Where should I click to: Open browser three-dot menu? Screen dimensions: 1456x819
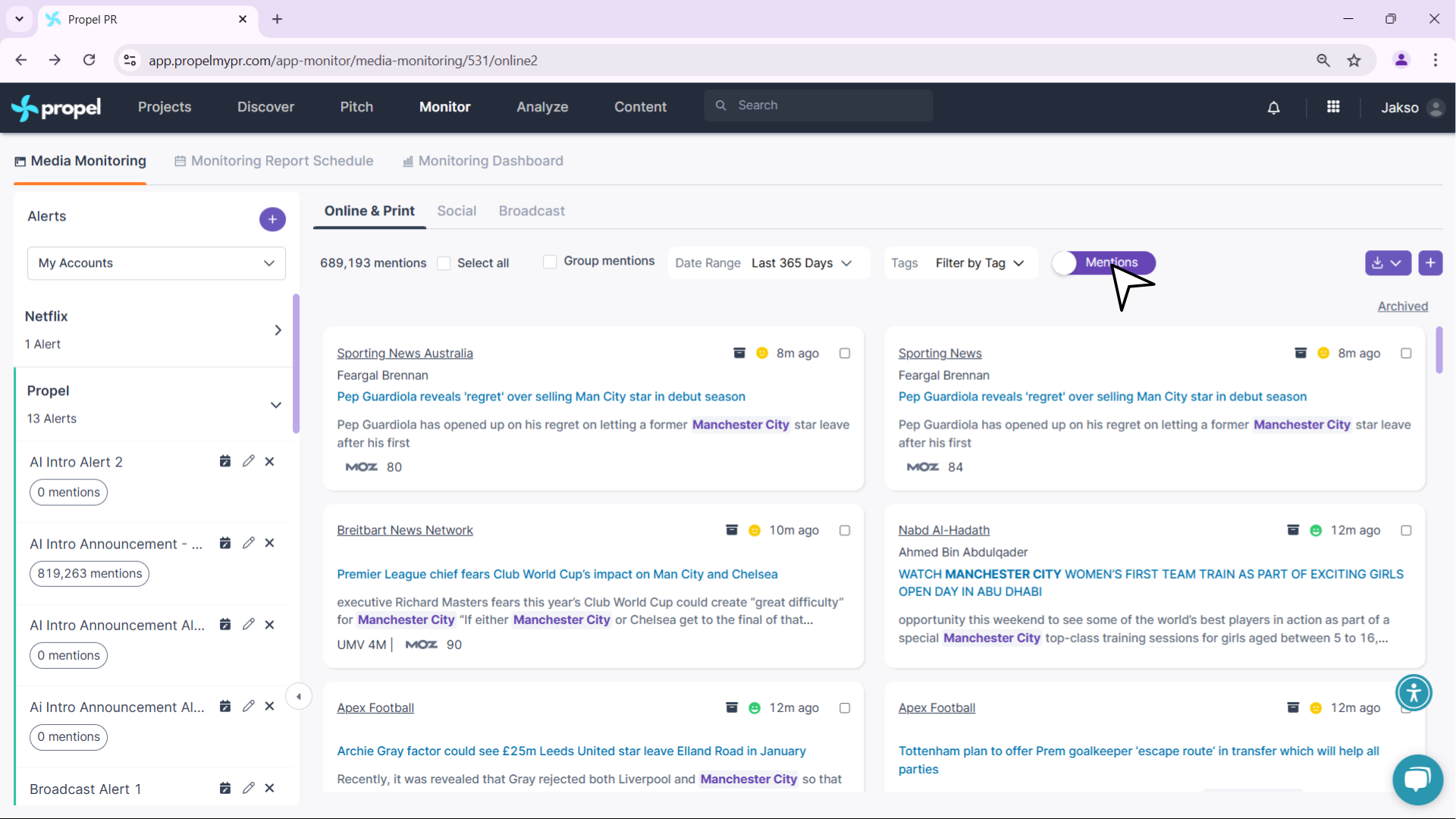(x=1436, y=60)
